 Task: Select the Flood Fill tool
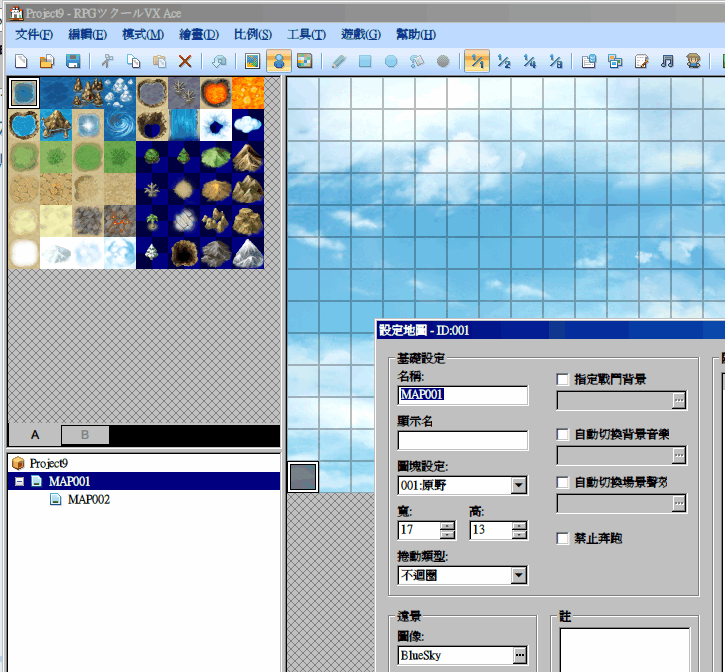click(417, 61)
